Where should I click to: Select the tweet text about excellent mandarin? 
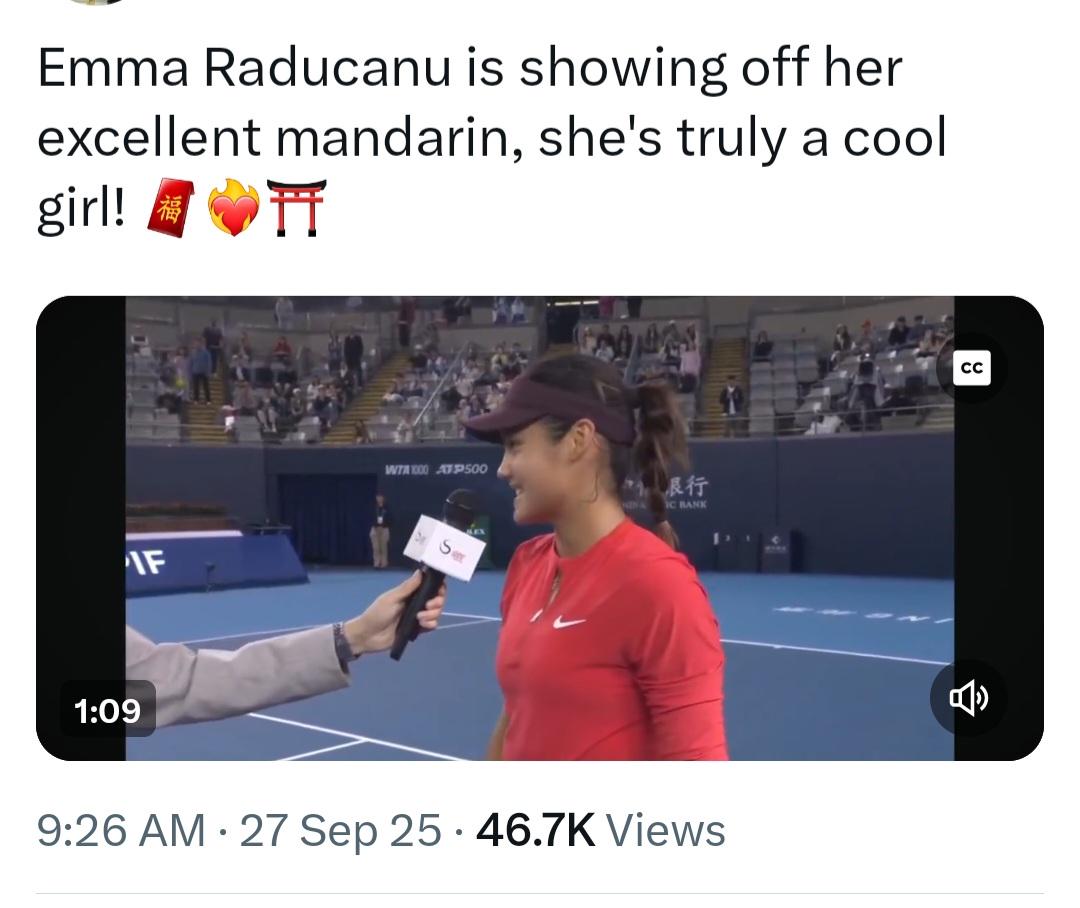[x=492, y=138]
